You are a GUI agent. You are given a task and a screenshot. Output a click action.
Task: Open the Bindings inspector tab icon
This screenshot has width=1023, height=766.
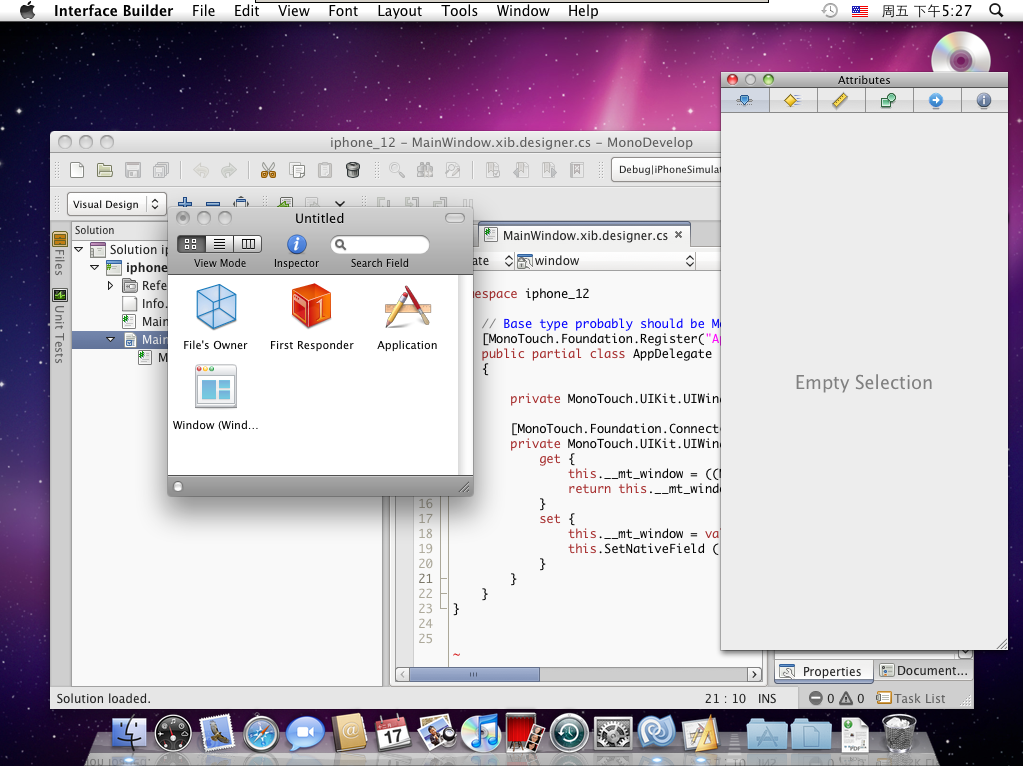pos(888,100)
